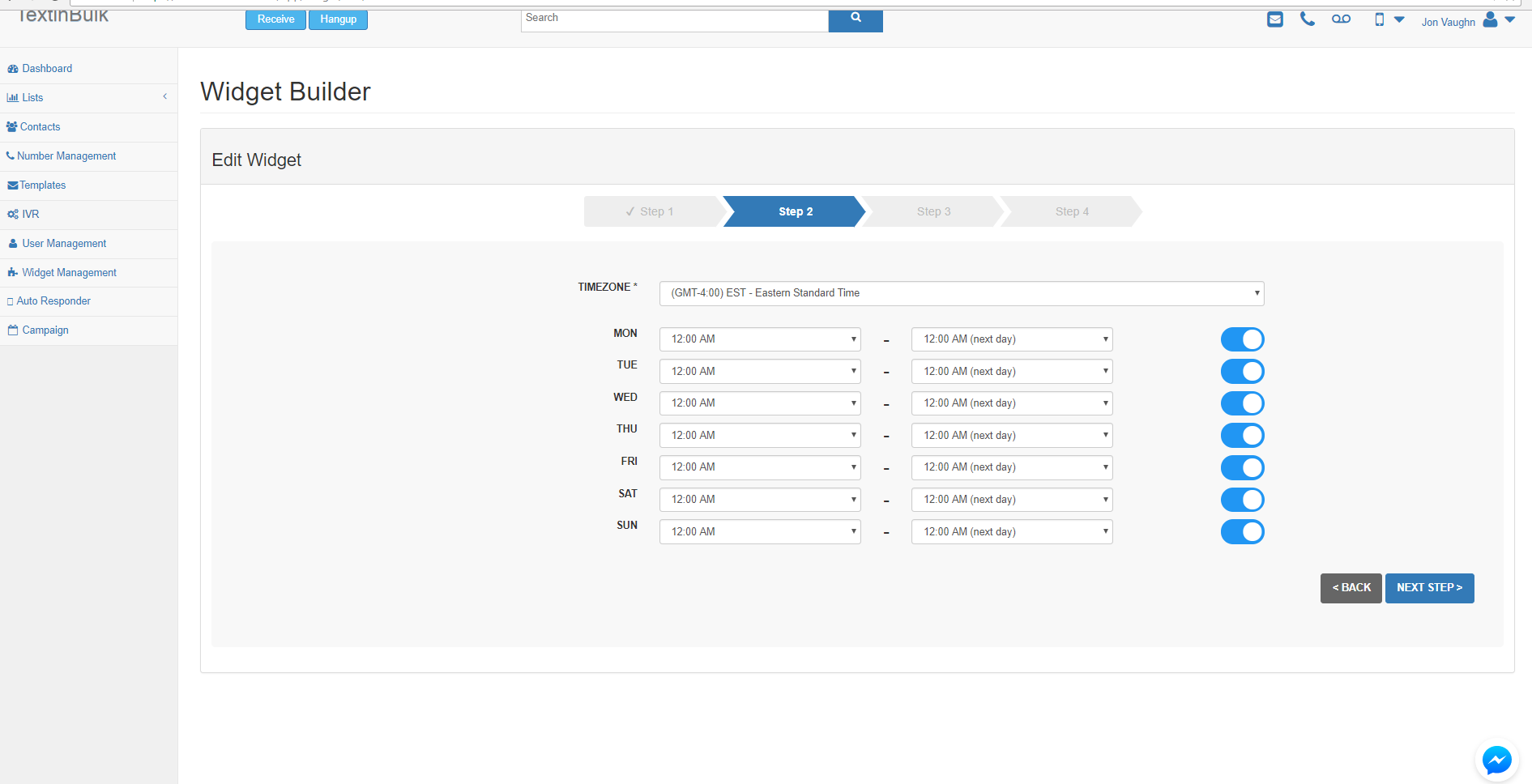Image resolution: width=1532 pixels, height=784 pixels.
Task: Open Dashboard from sidebar menu
Action: point(47,69)
